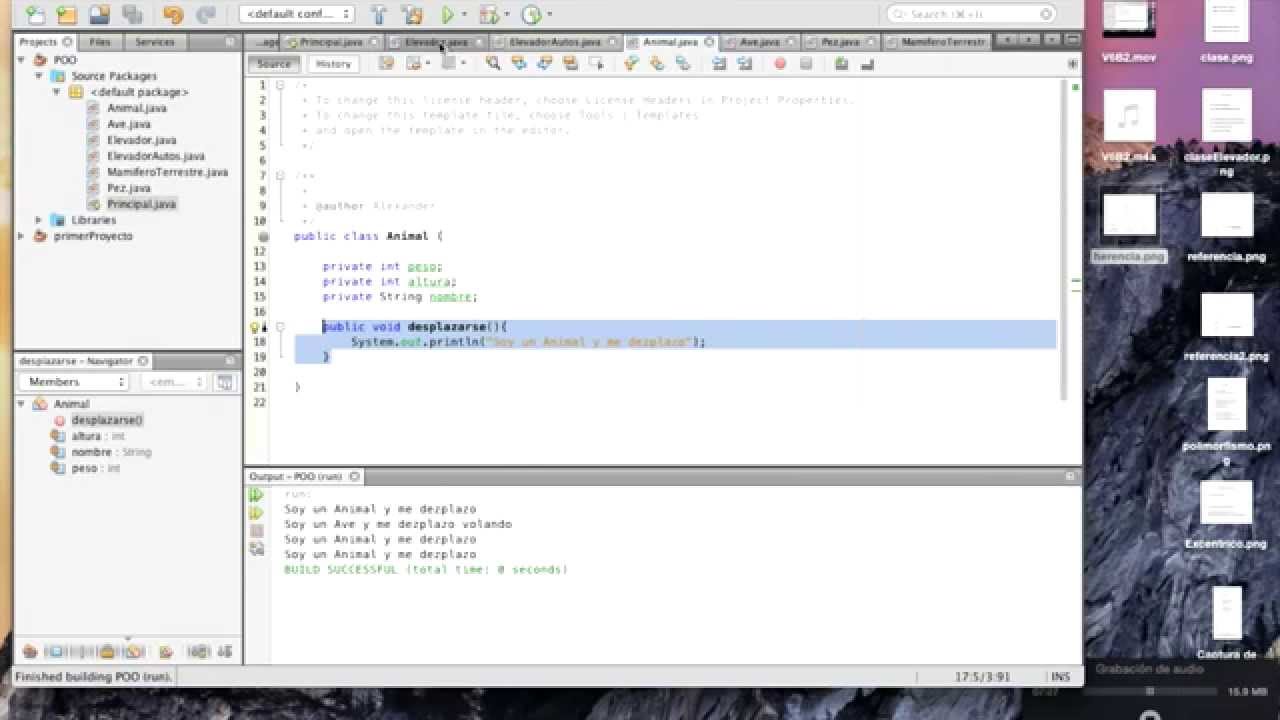This screenshot has height=720, width=1280.
Task: Click the Undo arrow icon
Action: click(x=173, y=14)
